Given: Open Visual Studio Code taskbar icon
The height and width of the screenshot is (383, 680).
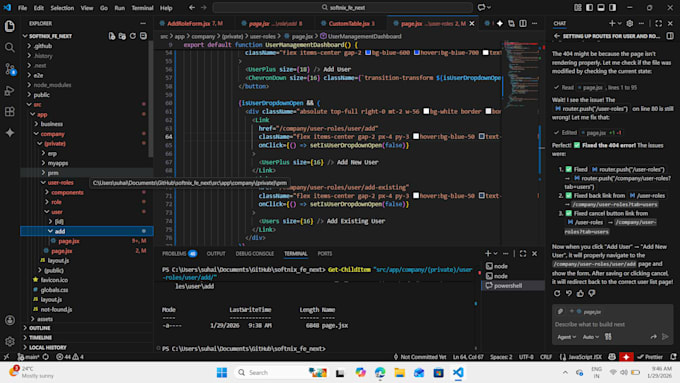Looking at the screenshot, I should click(458, 372).
